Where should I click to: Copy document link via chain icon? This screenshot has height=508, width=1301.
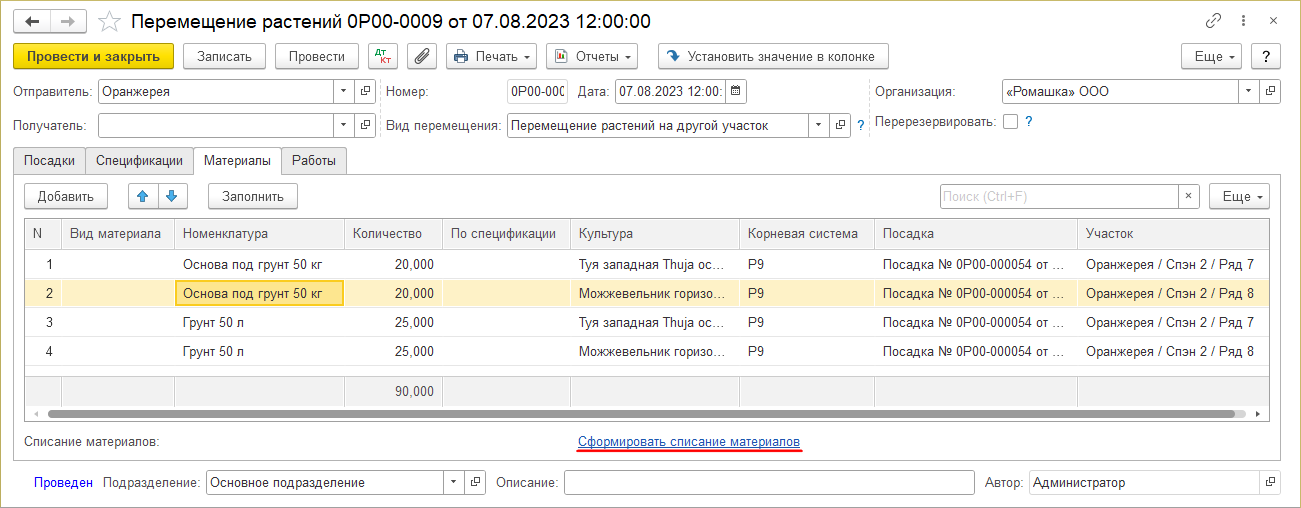[x=1214, y=21]
